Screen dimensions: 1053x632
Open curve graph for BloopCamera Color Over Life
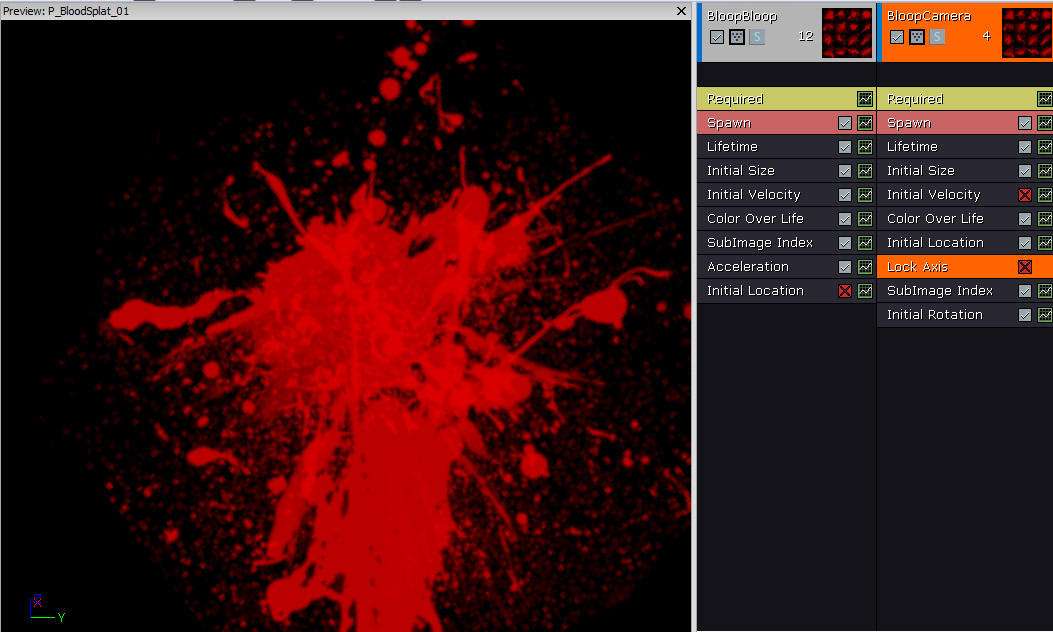pos(1045,219)
